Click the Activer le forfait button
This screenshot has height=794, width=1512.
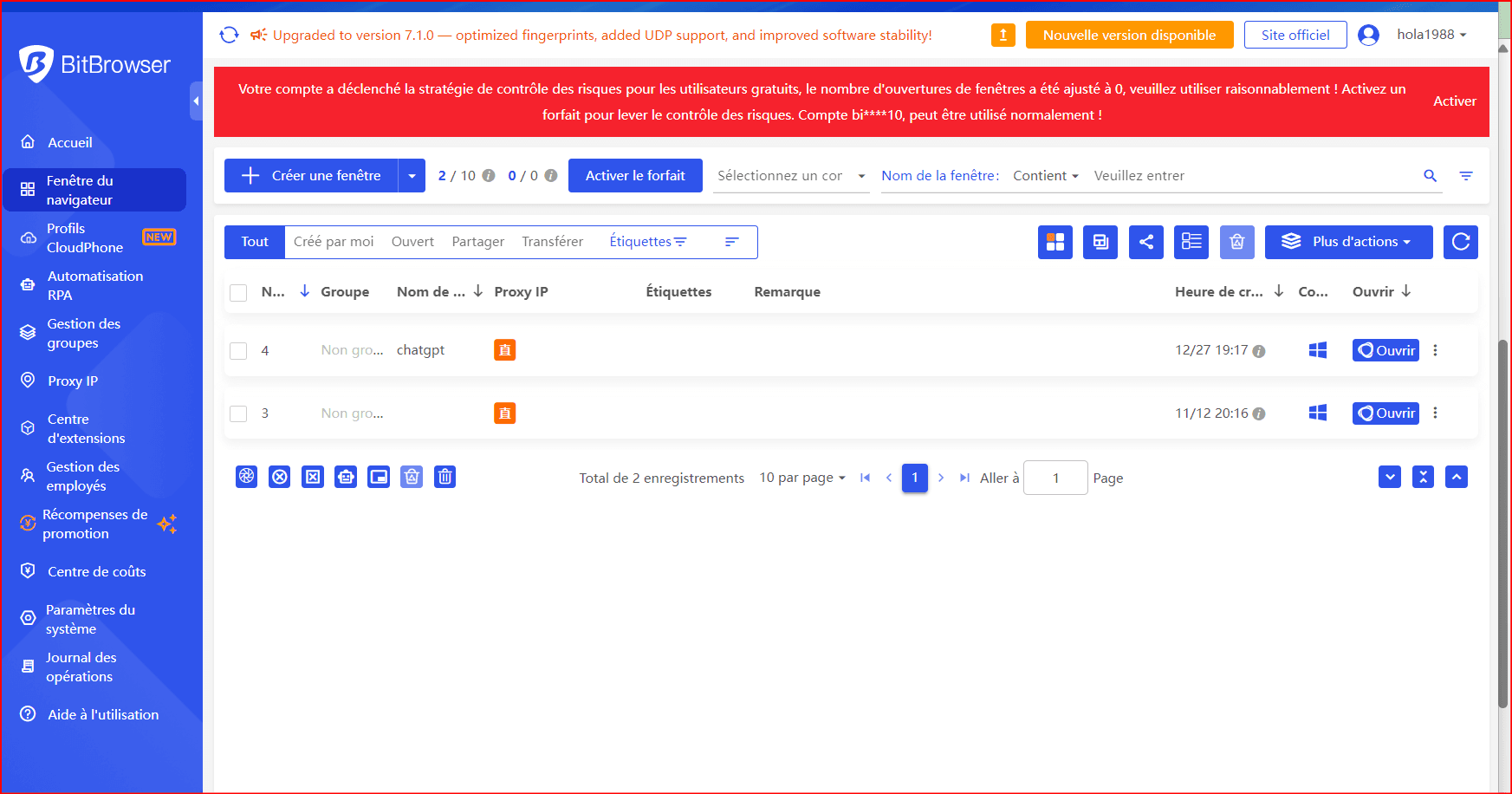point(634,176)
